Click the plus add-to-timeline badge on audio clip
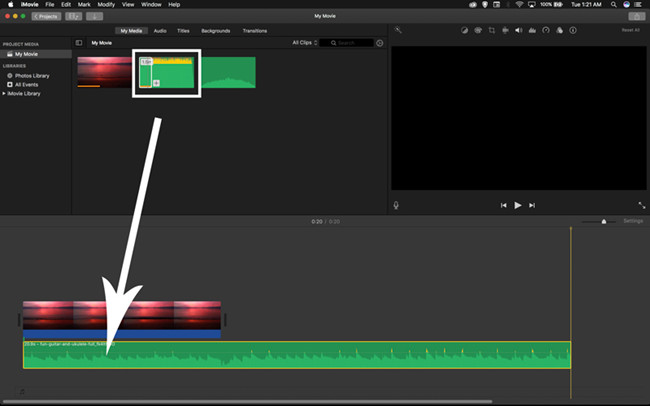 156,83
